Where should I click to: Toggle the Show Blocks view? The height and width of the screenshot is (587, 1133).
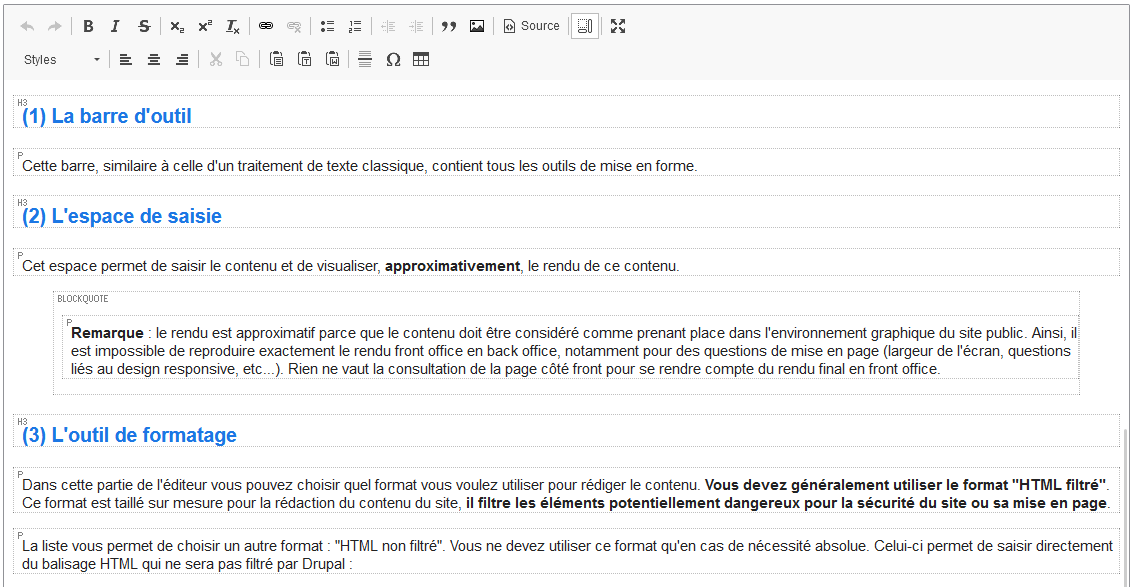click(585, 25)
